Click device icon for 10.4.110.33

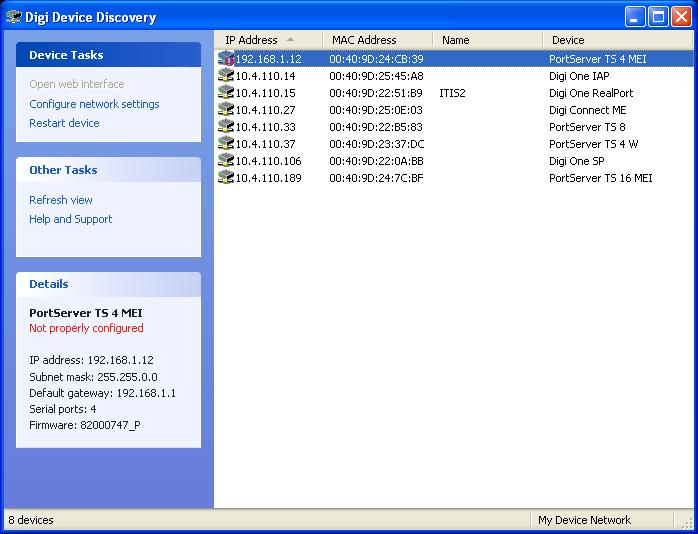pos(226,127)
